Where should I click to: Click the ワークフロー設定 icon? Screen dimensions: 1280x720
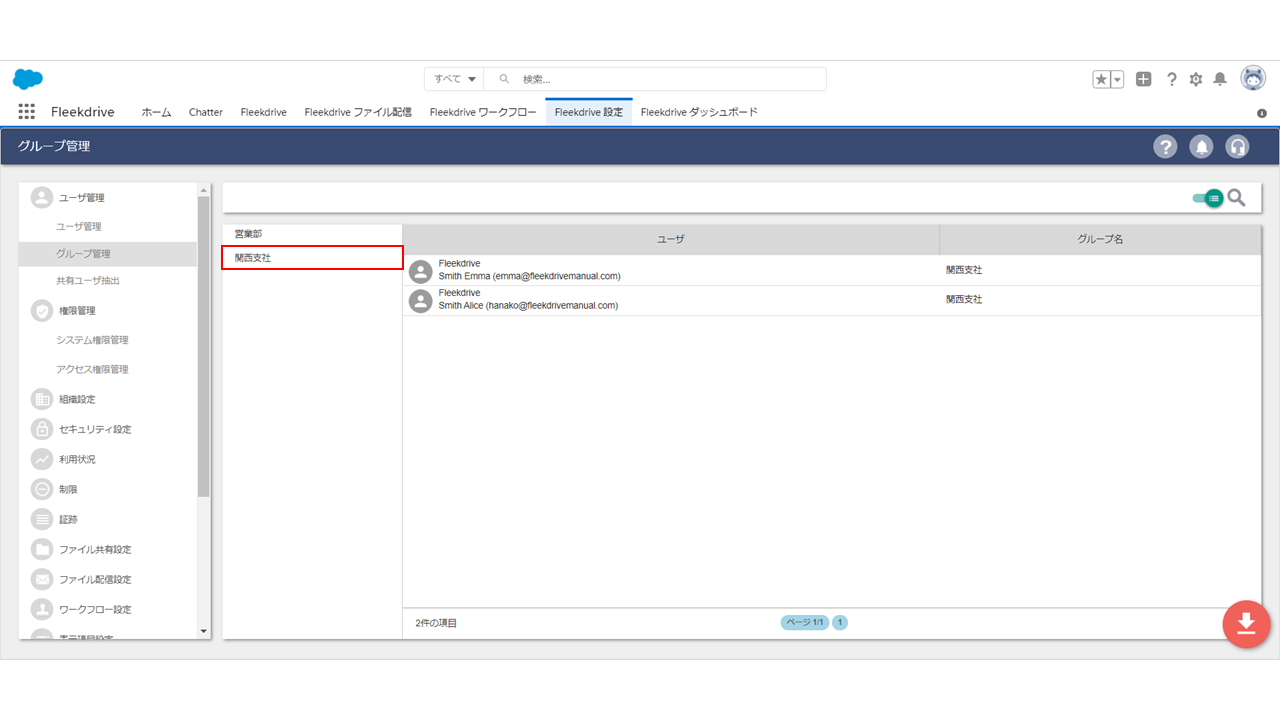pos(42,609)
